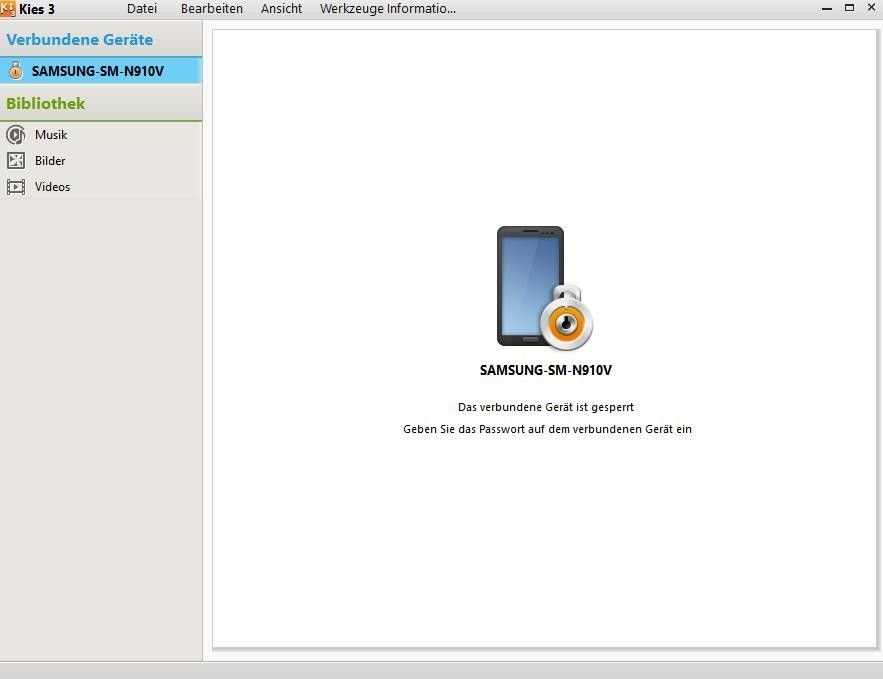
Task: Click the orange padlock on phone image
Action: click(x=567, y=319)
